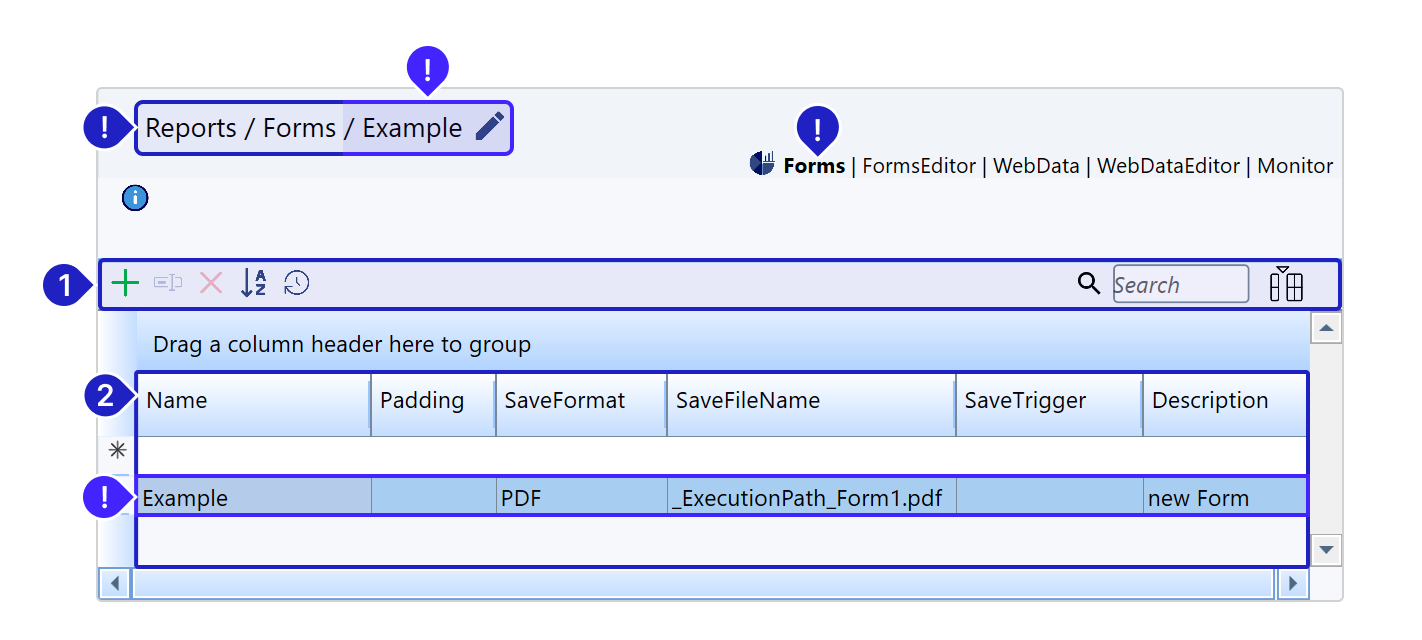Click the vertical scrollbar down arrow
1422x640 pixels.
1326,549
